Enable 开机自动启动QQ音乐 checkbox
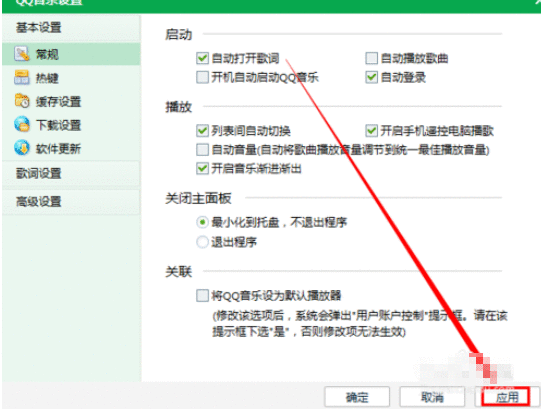Image resolution: width=541 pixels, height=409 pixels. (202, 77)
